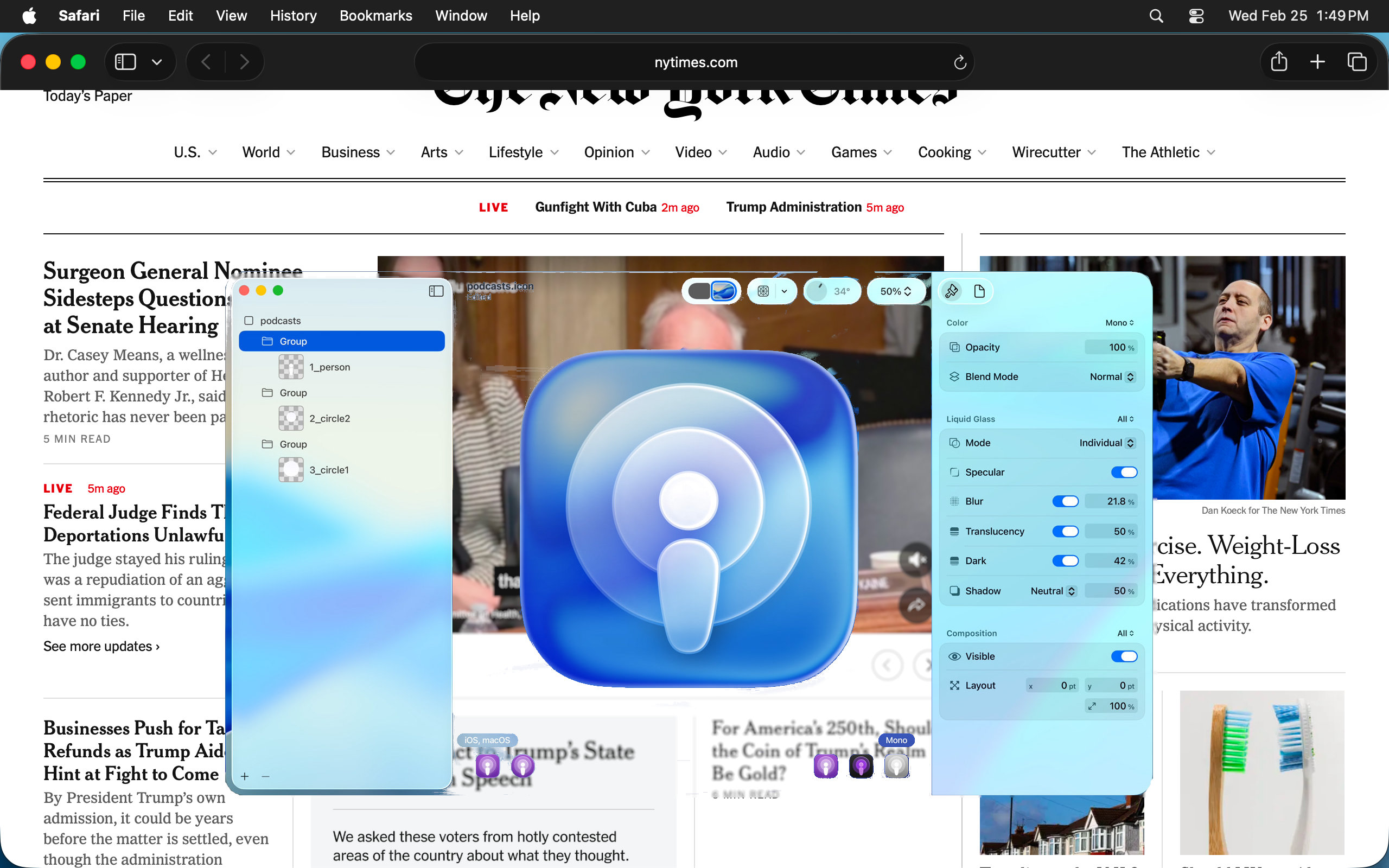Image resolution: width=1389 pixels, height=868 pixels.
Task: Click the podcasts document icon in sidebar
Action: coord(249,320)
